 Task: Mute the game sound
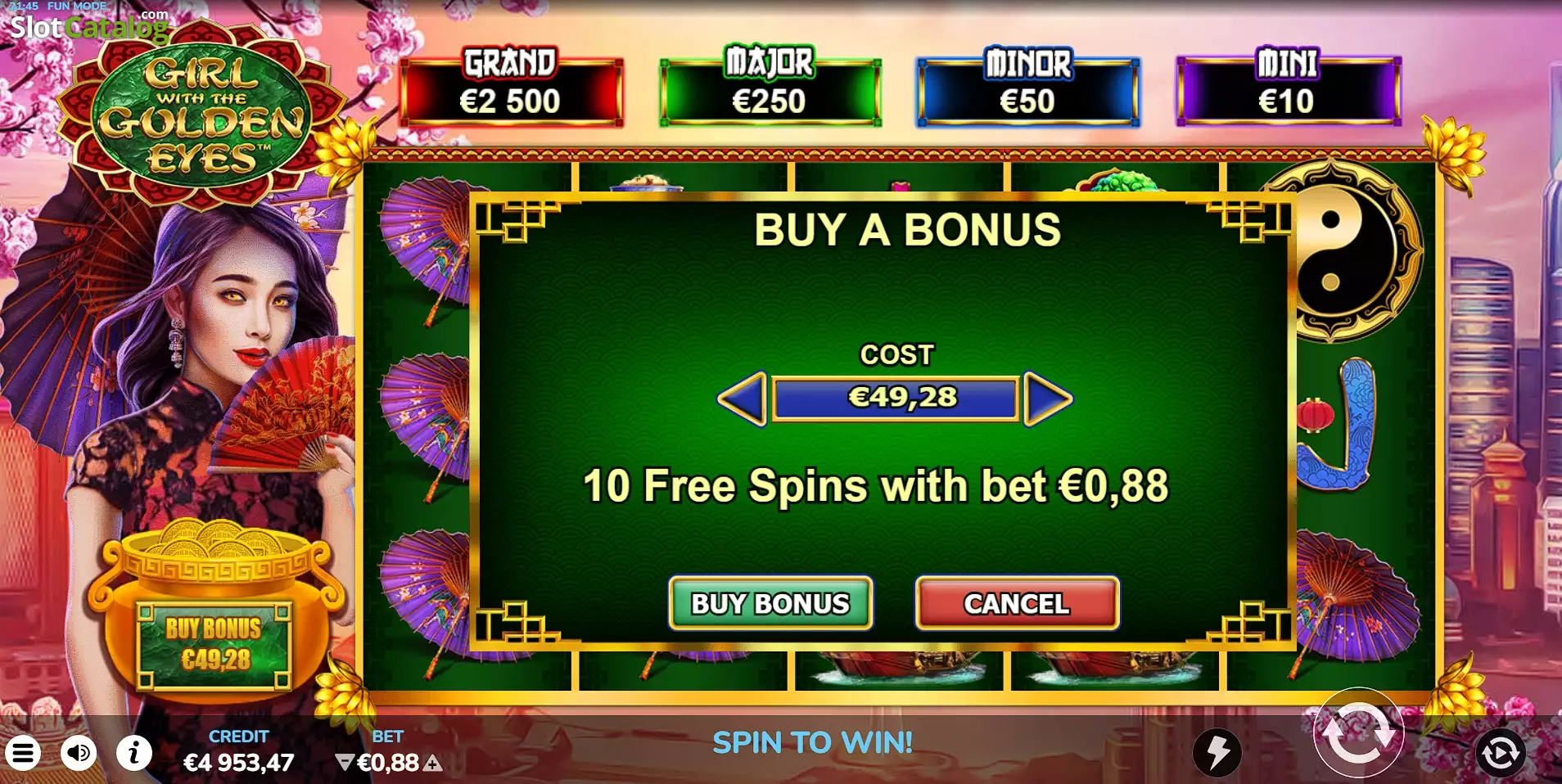pos(79,752)
